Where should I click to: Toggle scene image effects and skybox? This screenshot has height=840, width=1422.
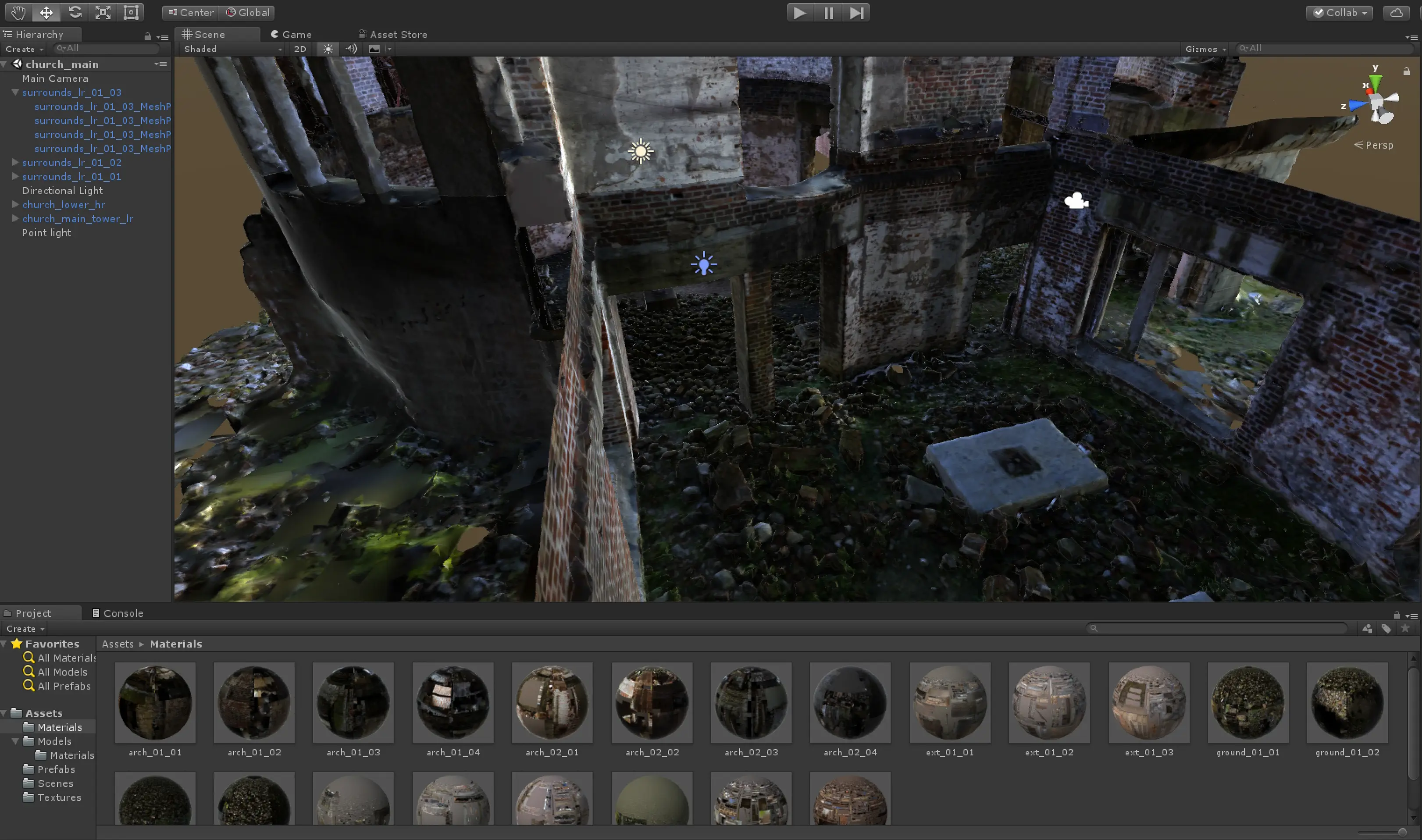point(374,49)
